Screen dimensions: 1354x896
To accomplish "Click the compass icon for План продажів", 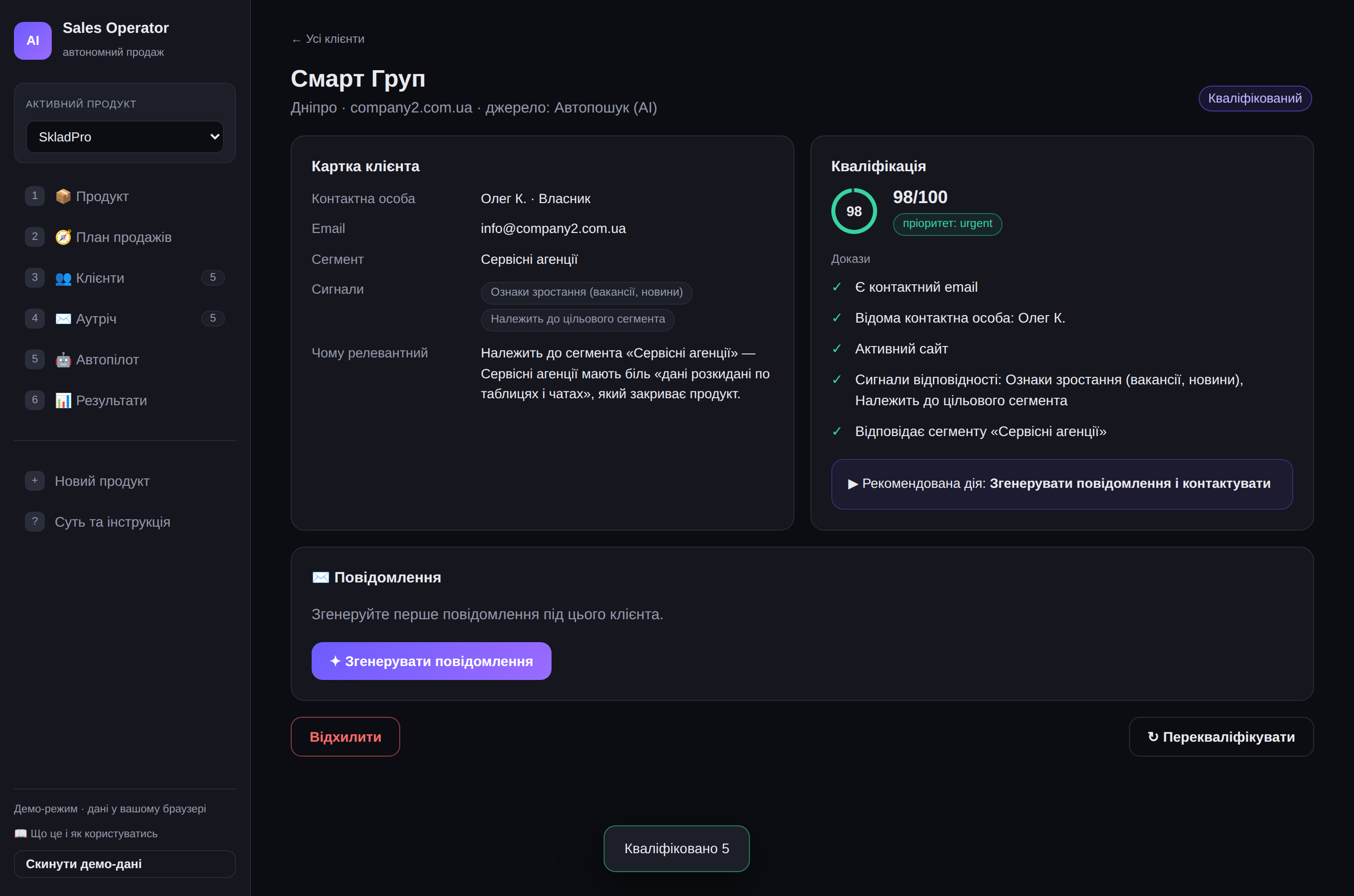I will pos(63,237).
